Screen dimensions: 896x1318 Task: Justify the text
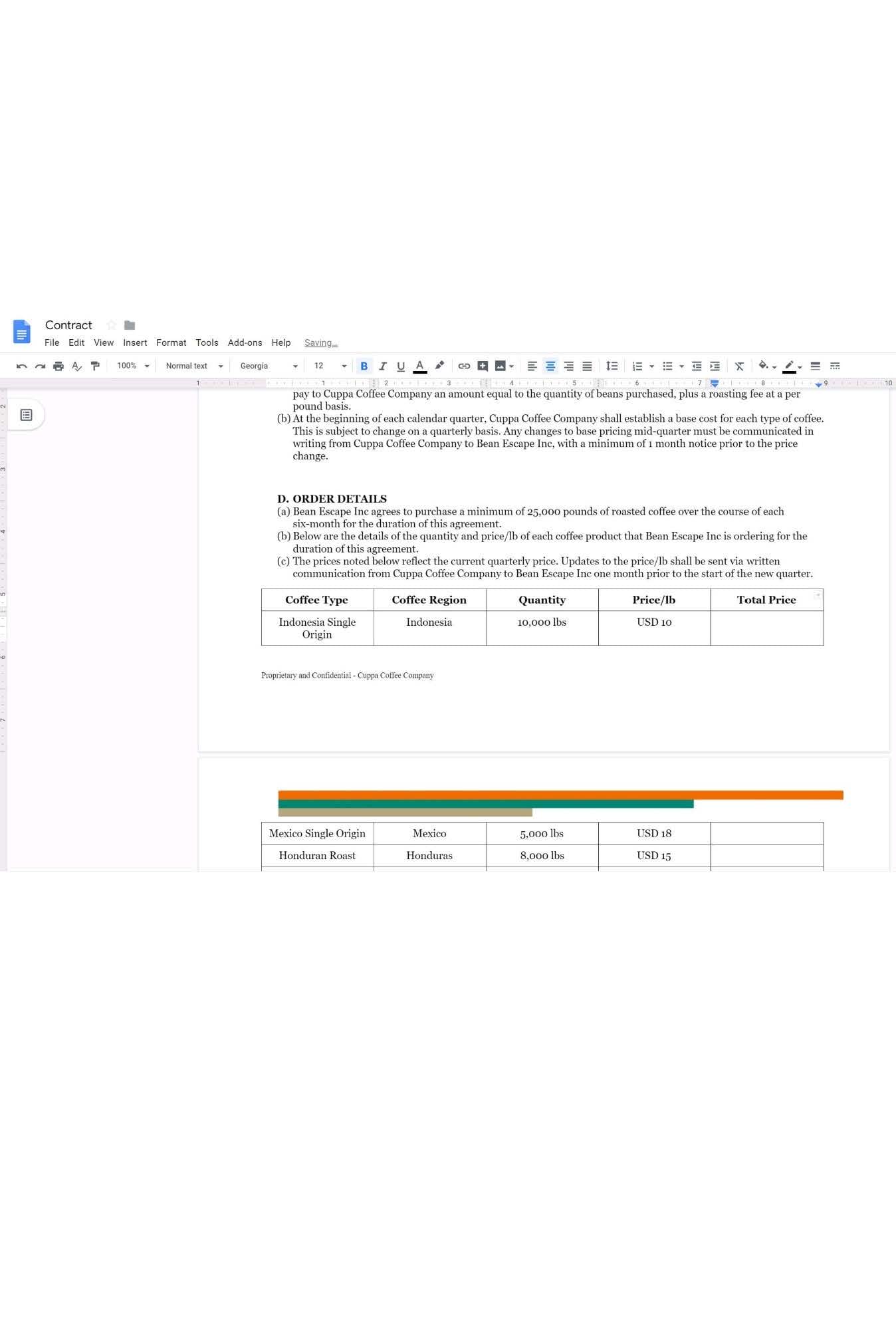587,366
